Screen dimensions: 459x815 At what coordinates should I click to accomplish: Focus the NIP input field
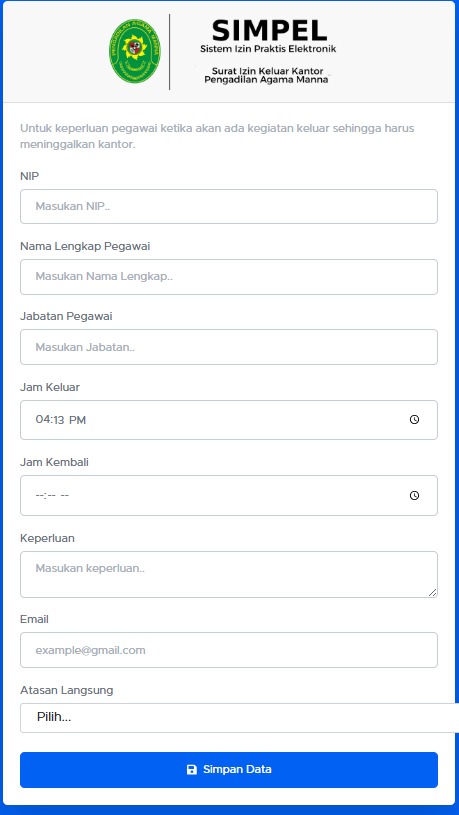229,206
